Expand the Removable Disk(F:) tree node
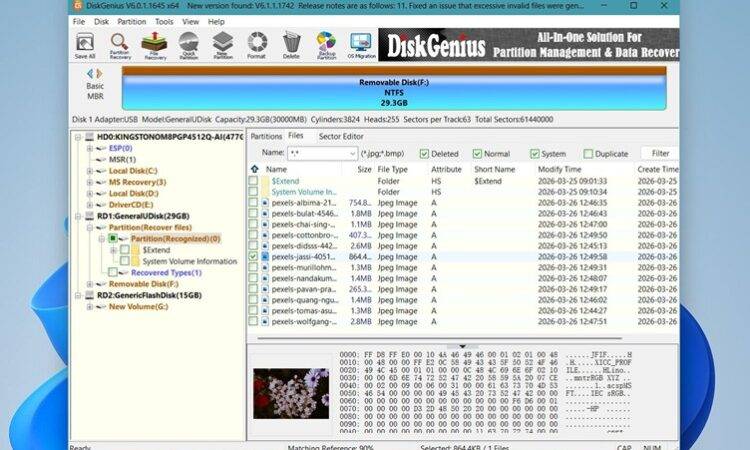Viewport: 750px width, 450px height. click(x=89, y=284)
